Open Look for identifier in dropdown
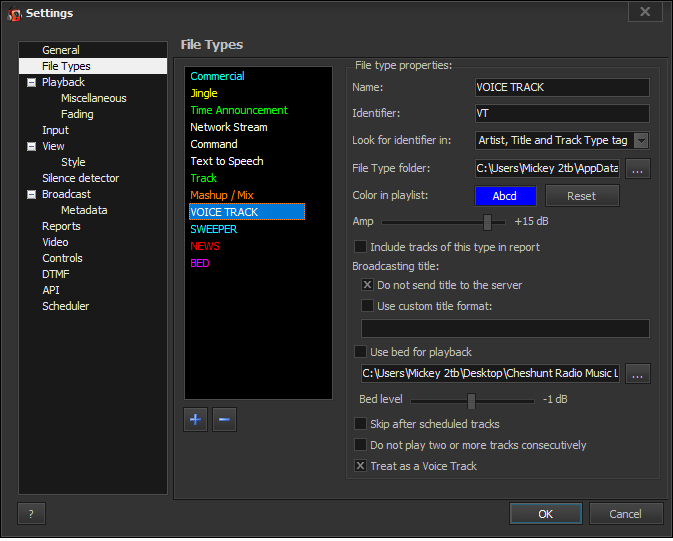Image resolution: width=673 pixels, height=541 pixels. [x=641, y=140]
